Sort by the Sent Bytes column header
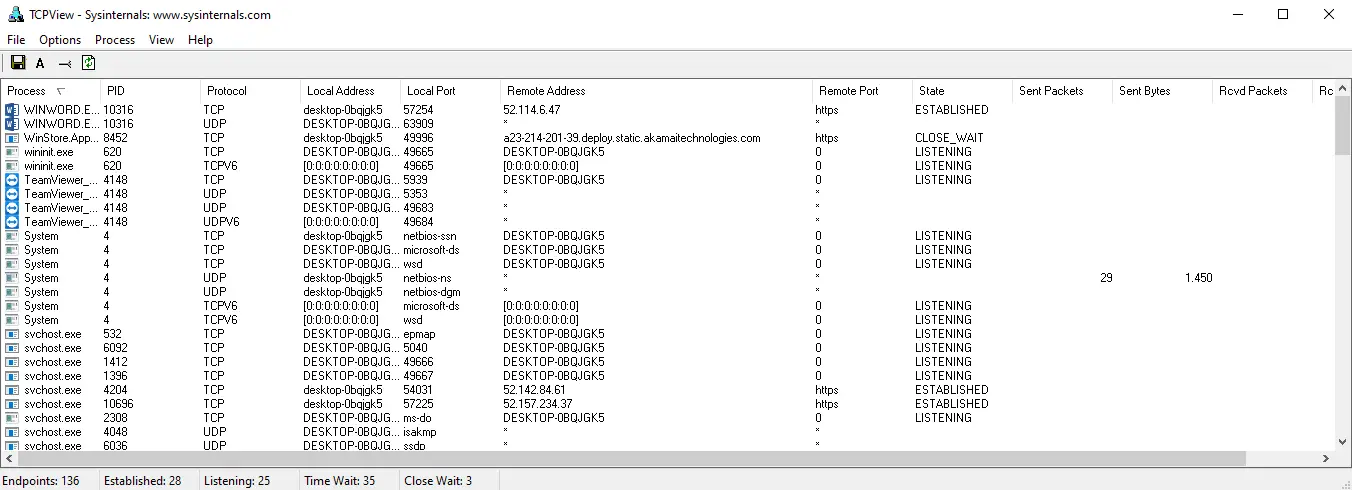This screenshot has height=490, width=1352. point(1162,91)
